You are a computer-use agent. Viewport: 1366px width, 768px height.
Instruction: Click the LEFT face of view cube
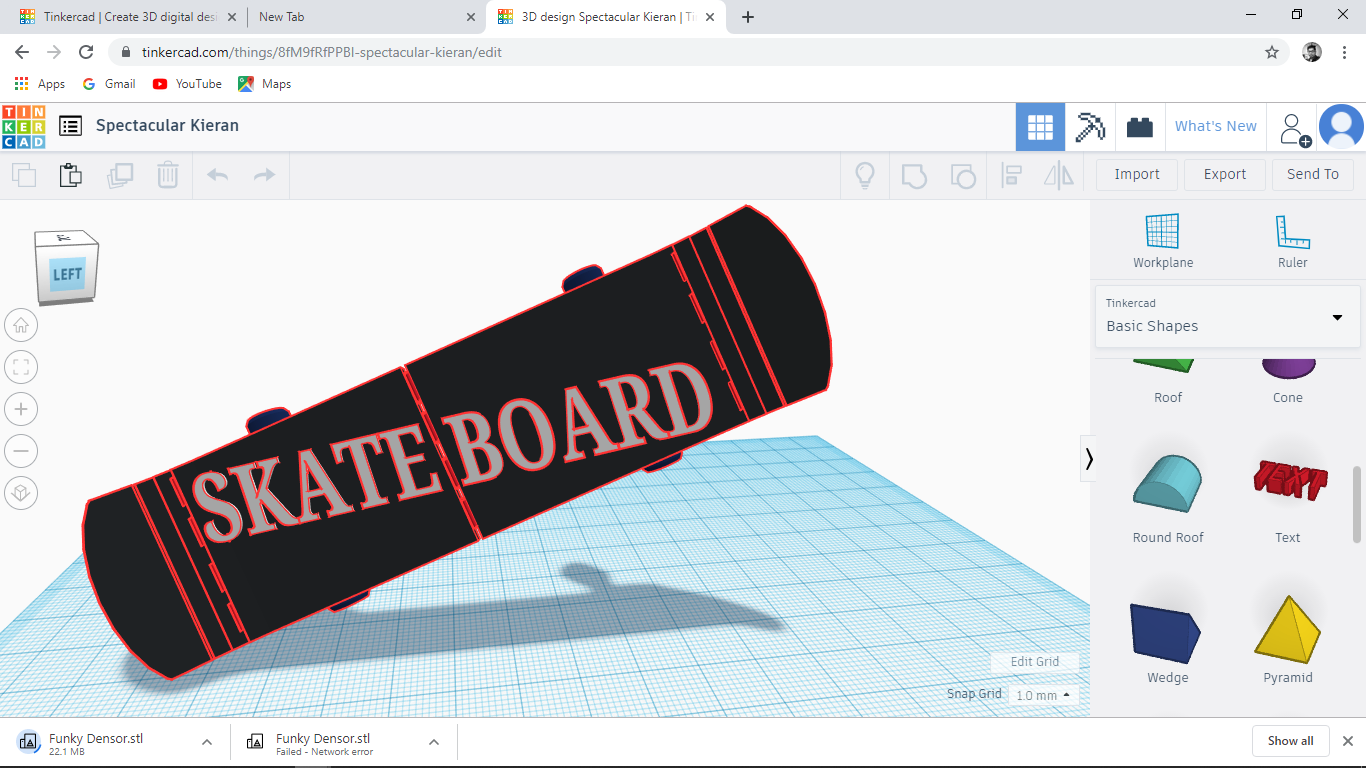[x=67, y=274]
